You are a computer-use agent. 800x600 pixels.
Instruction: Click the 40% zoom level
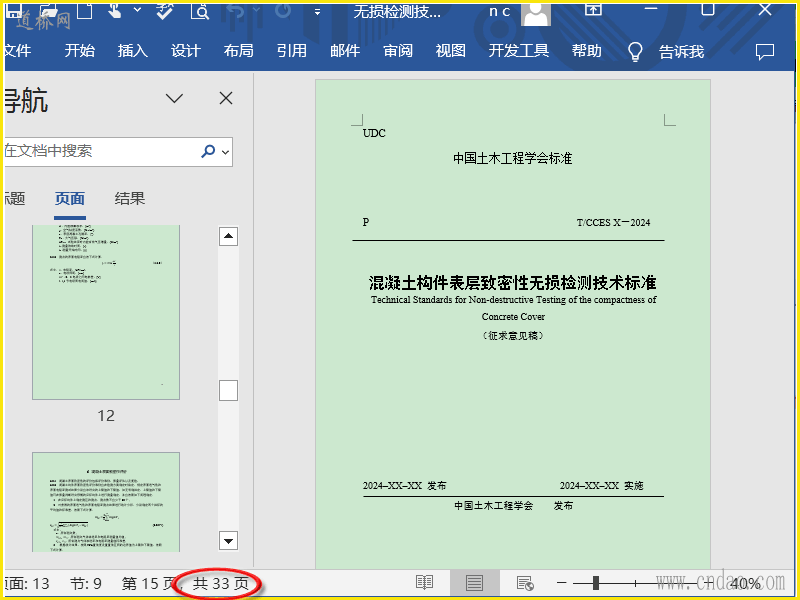point(745,583)
